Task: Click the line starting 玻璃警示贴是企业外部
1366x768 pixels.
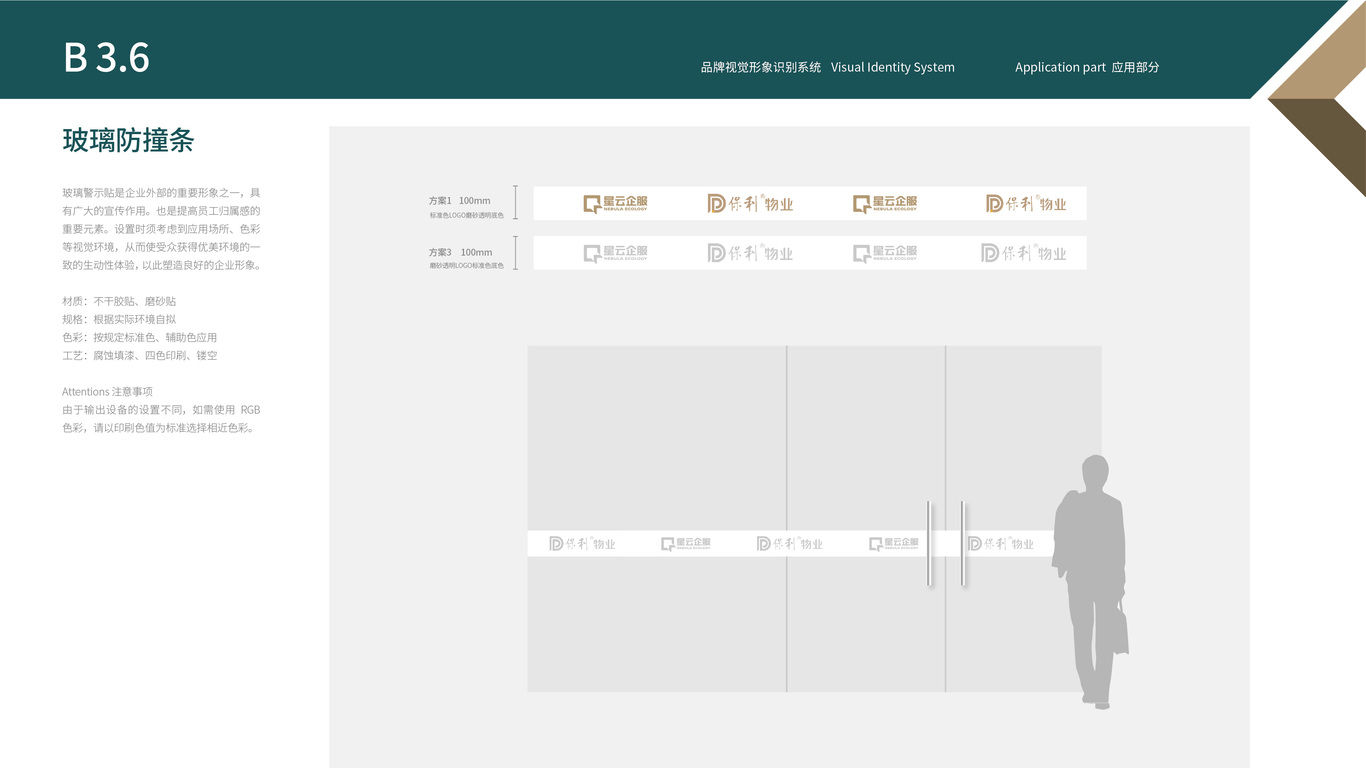Action: pos(161,192)
